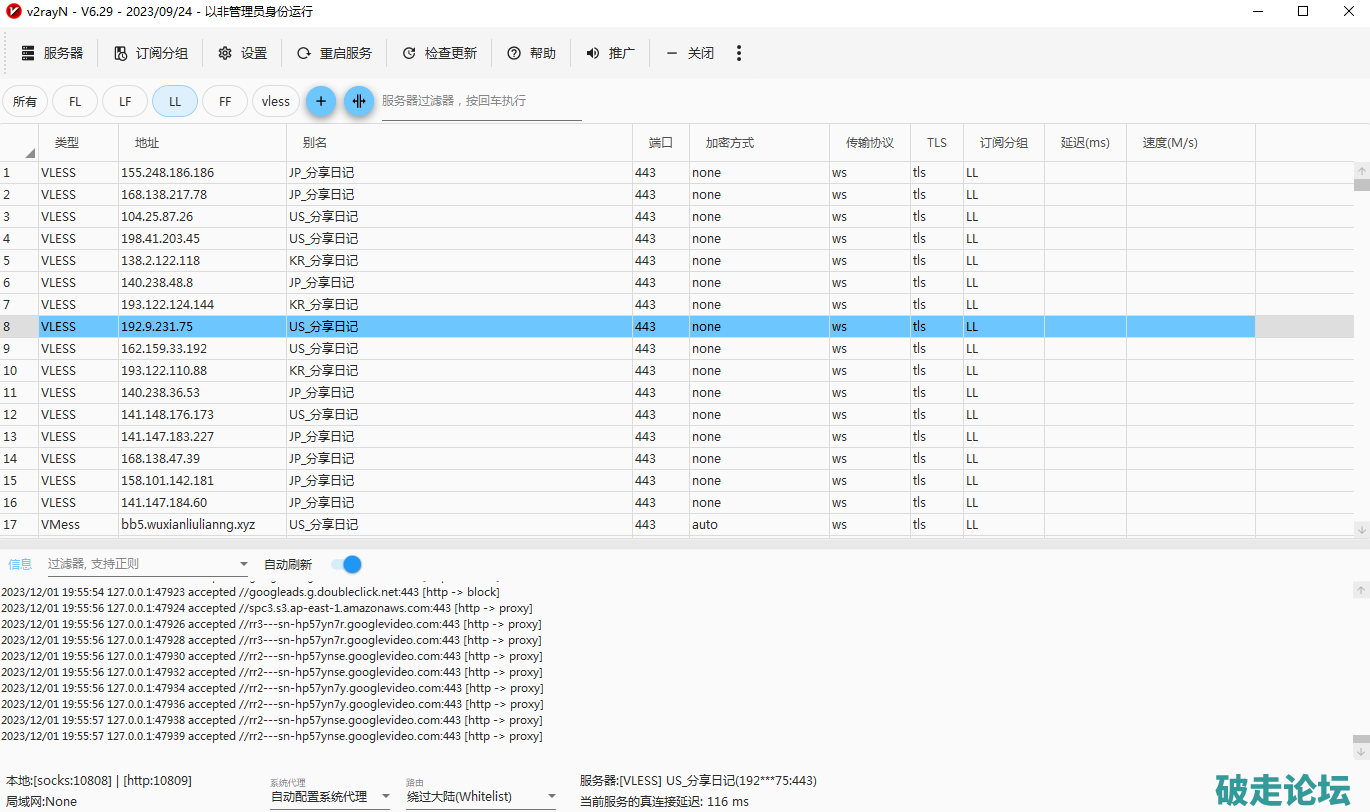Click the blue auto column width button
Image resolution: width=1370 pixels, height=812 pixels.
coord(359,101)
